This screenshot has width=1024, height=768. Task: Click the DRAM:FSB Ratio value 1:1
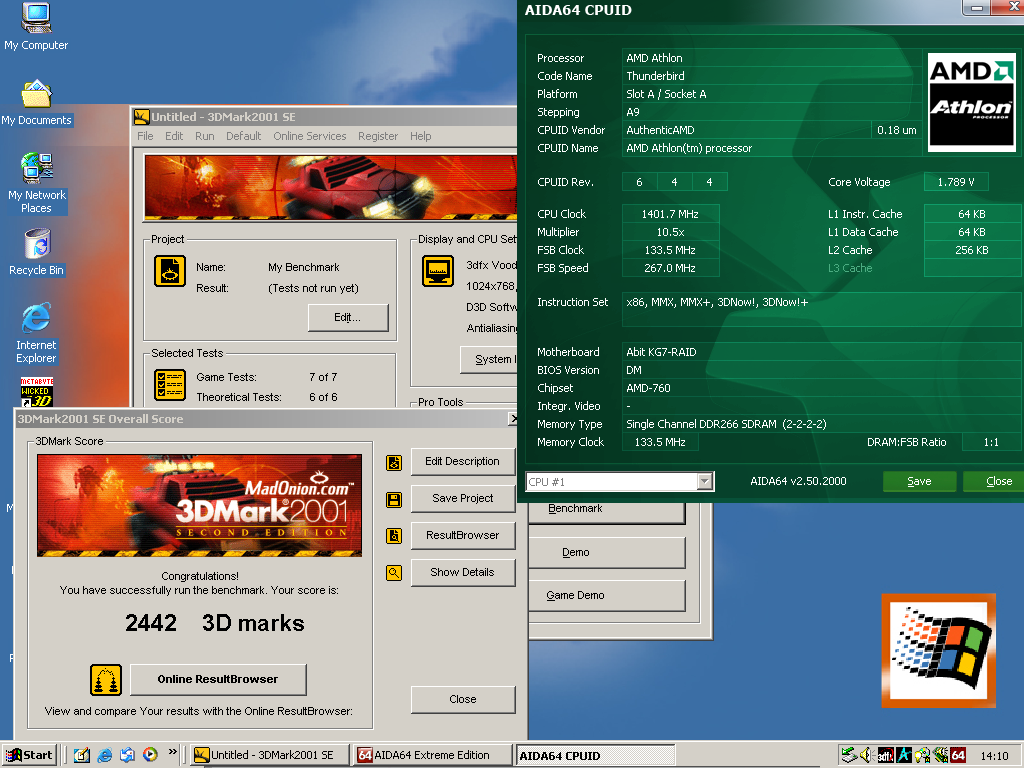[x=991, y=442]
